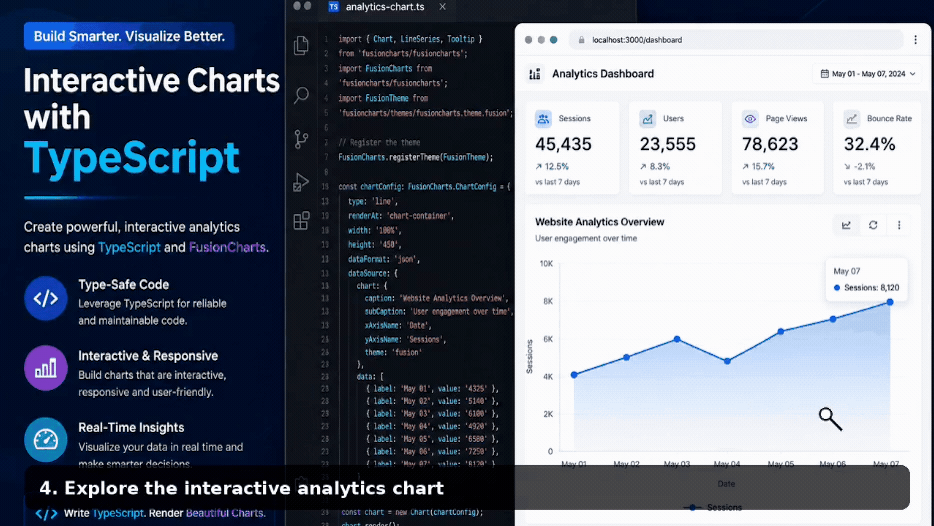Click the Users chart icon
This screenshot has height=526, width=934.
[x=647, y=119]
